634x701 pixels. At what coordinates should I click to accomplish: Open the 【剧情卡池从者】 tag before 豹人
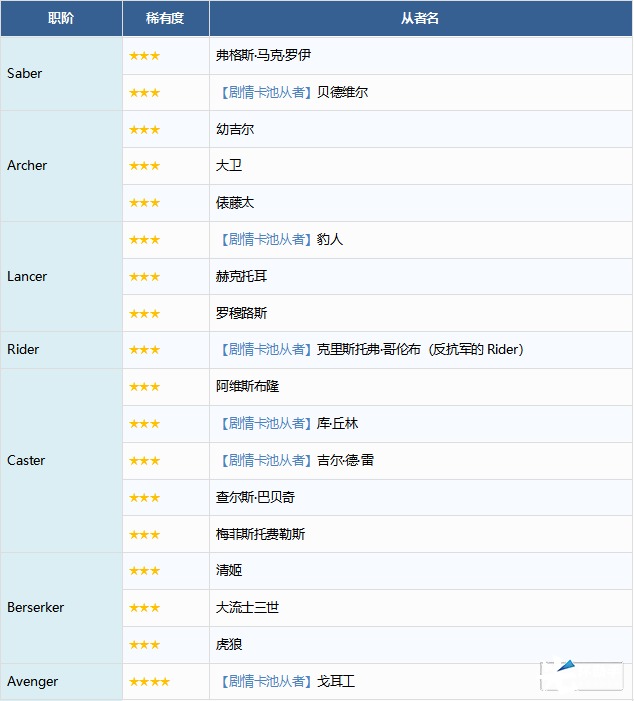pyautogui.click(x=265, y=240)
